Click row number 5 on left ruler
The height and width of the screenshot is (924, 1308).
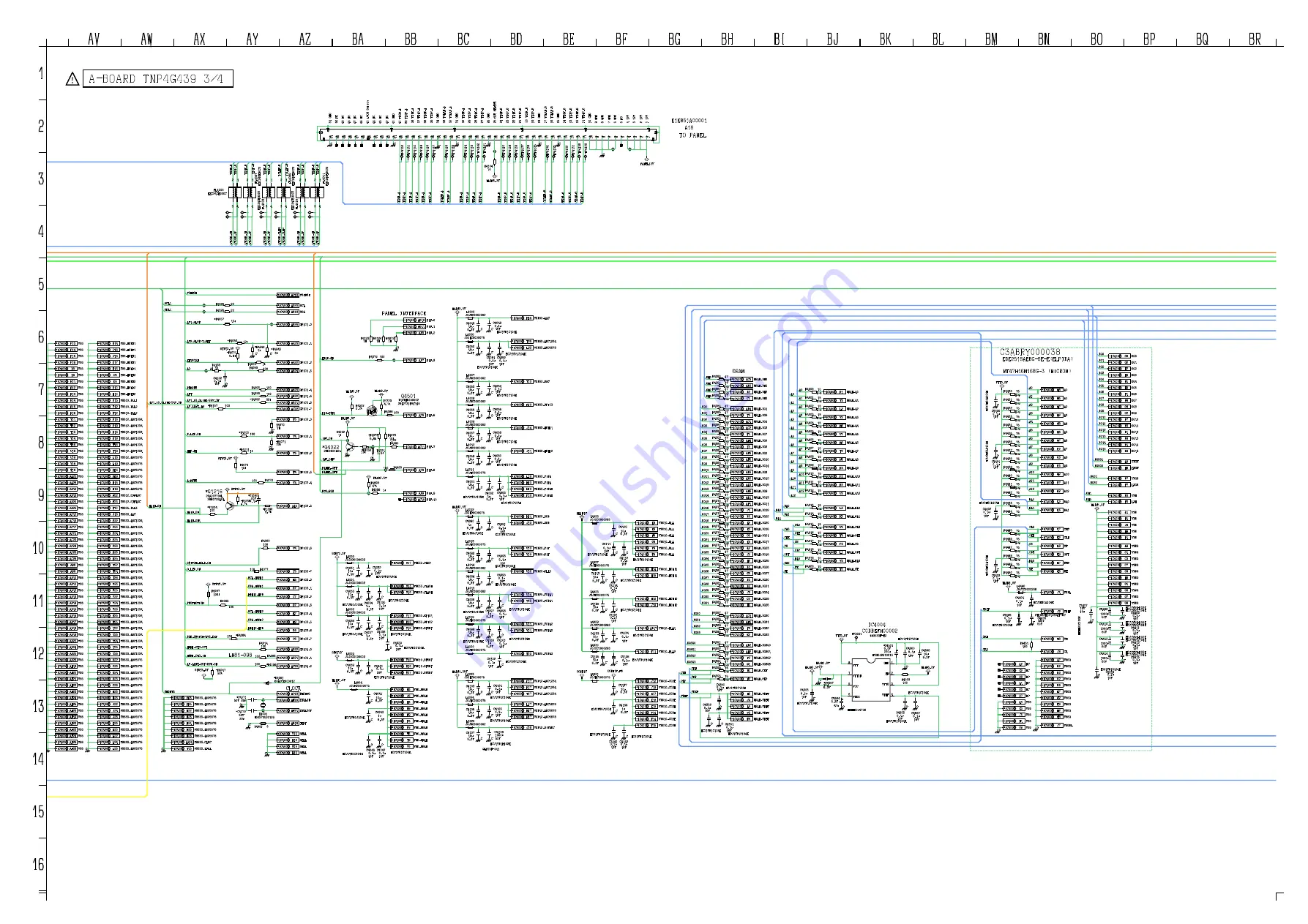coord(41,284)
